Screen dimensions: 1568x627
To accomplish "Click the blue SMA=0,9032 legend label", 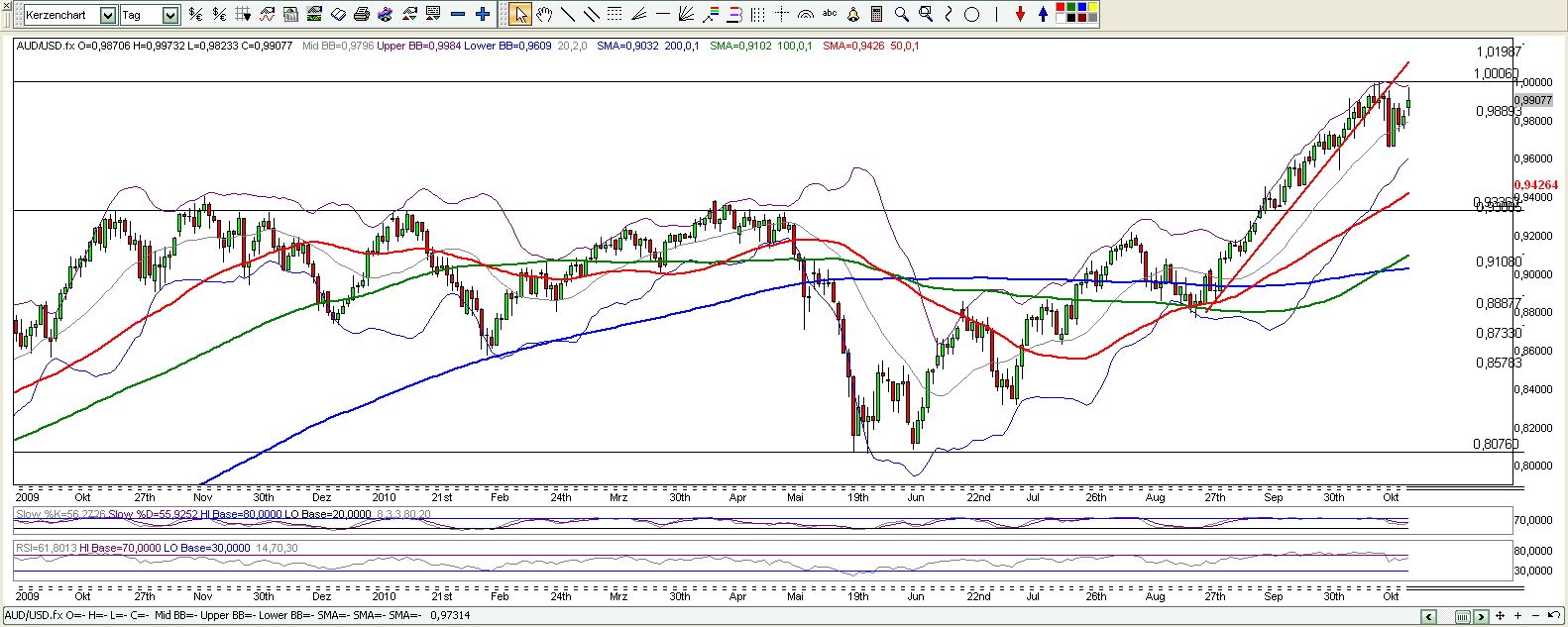I will tap(627, 46).
